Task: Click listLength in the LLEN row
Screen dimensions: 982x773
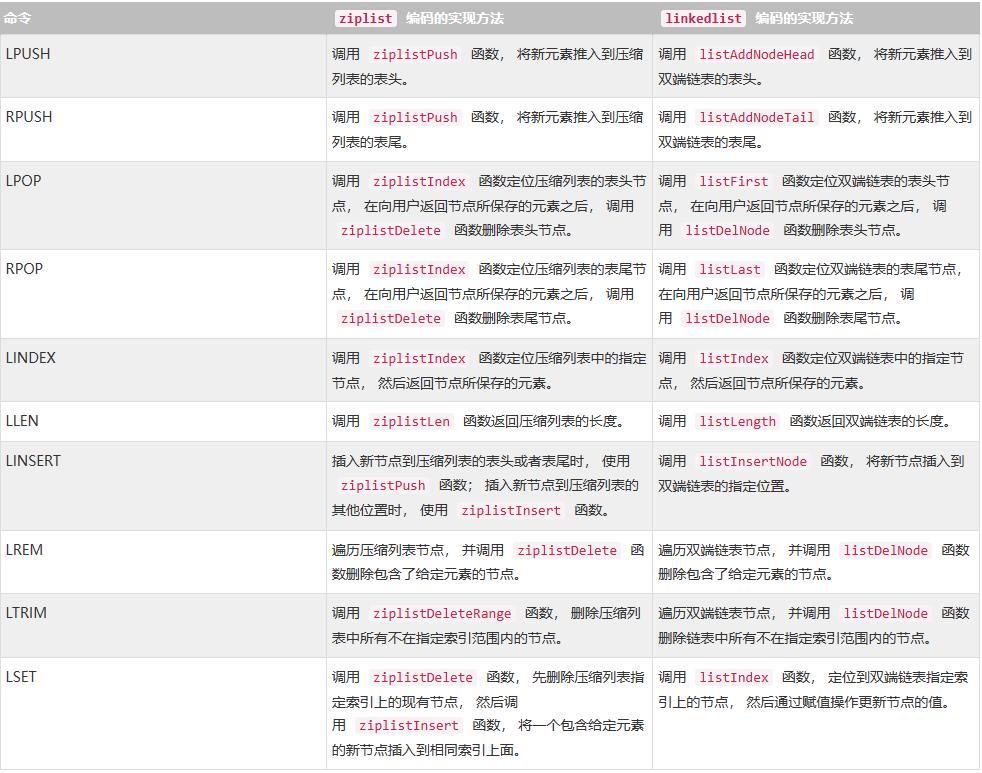Action: point(737,422)
